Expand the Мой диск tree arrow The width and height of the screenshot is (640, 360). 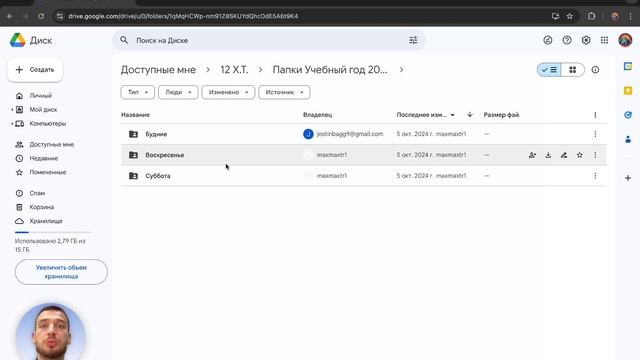point(12,110)
